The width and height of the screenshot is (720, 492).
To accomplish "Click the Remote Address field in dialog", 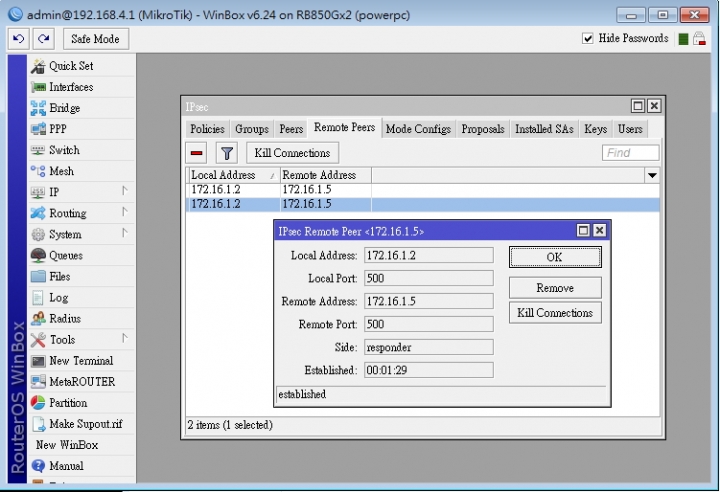I will point(429,301).
